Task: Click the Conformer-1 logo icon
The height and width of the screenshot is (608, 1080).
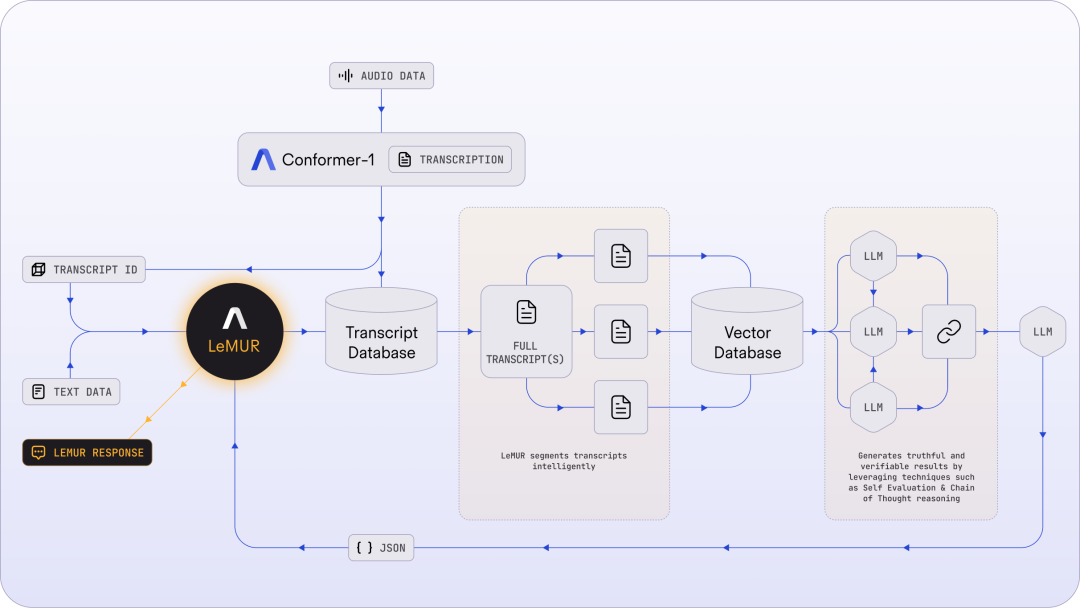Action: tap(263, 160)
